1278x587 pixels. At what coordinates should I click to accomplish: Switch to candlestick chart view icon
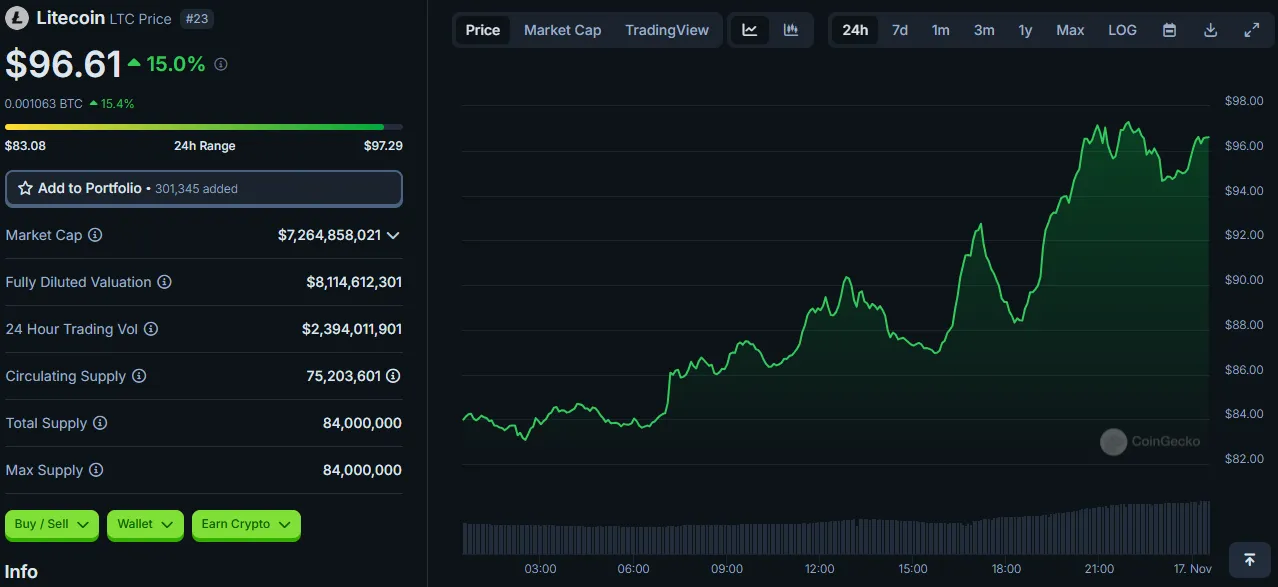click(x=791, y=30)
